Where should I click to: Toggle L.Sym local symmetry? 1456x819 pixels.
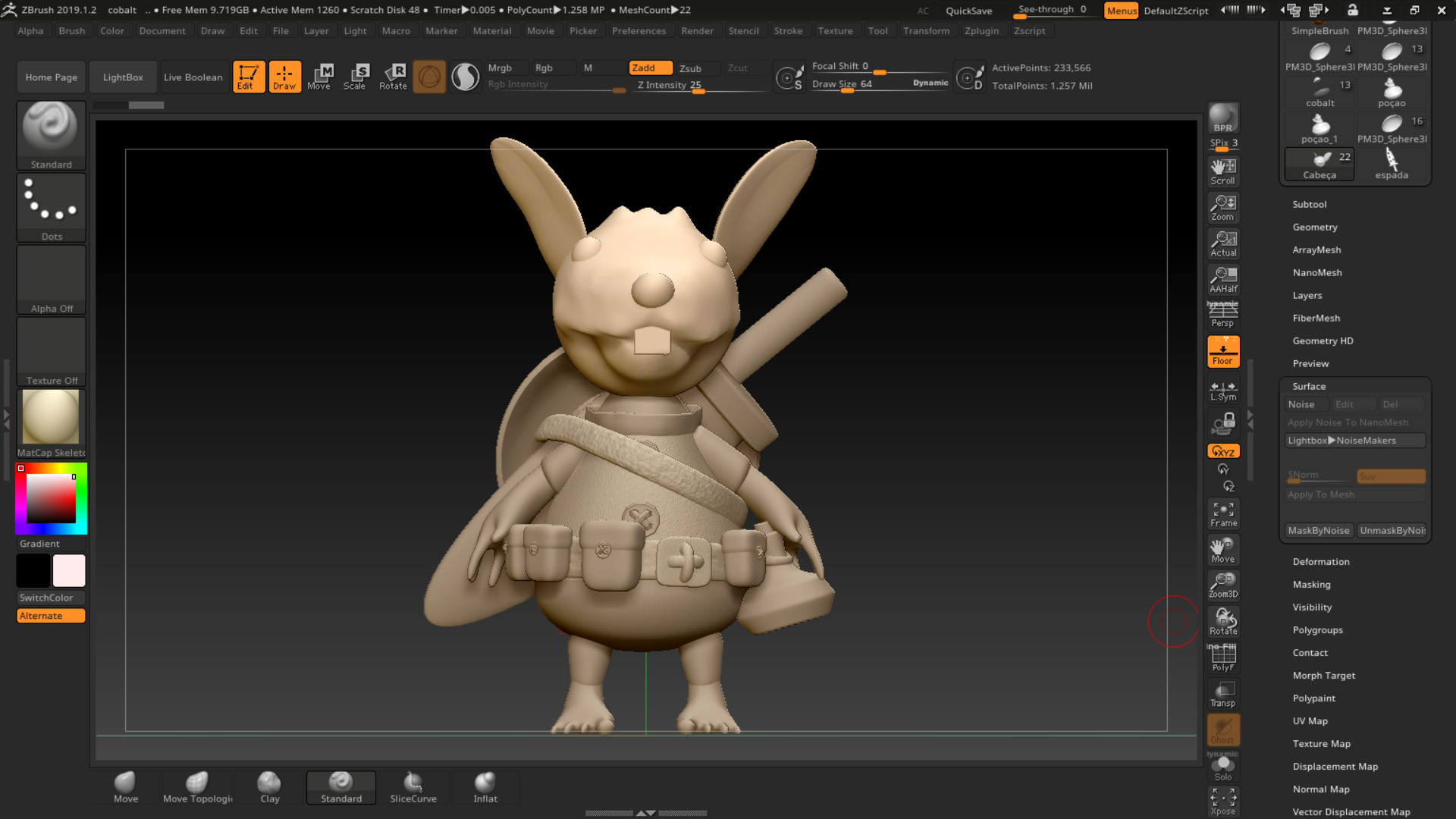click(x=1223, y=391)
